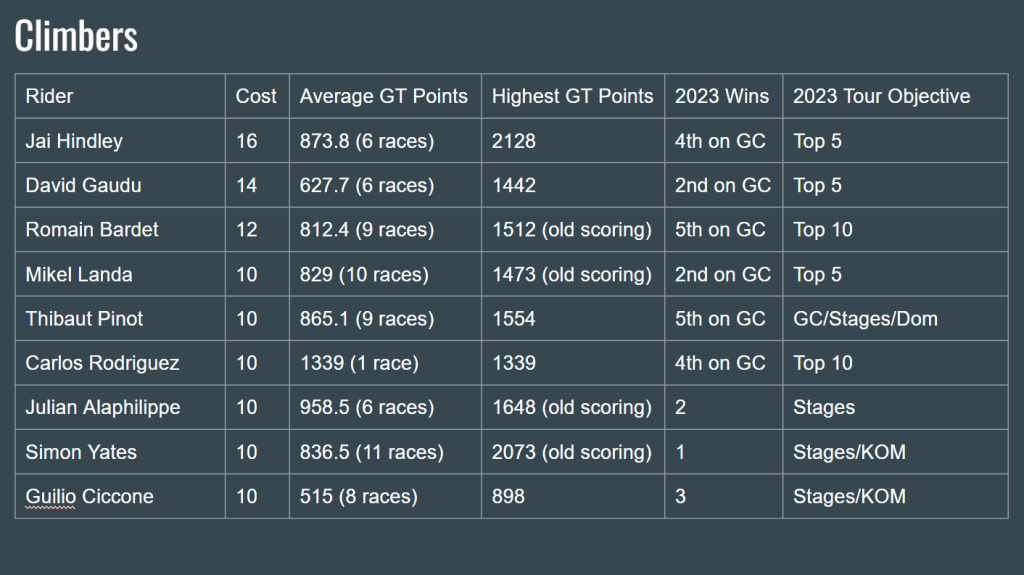Click the Simon Yates name cell

[81, 452]
